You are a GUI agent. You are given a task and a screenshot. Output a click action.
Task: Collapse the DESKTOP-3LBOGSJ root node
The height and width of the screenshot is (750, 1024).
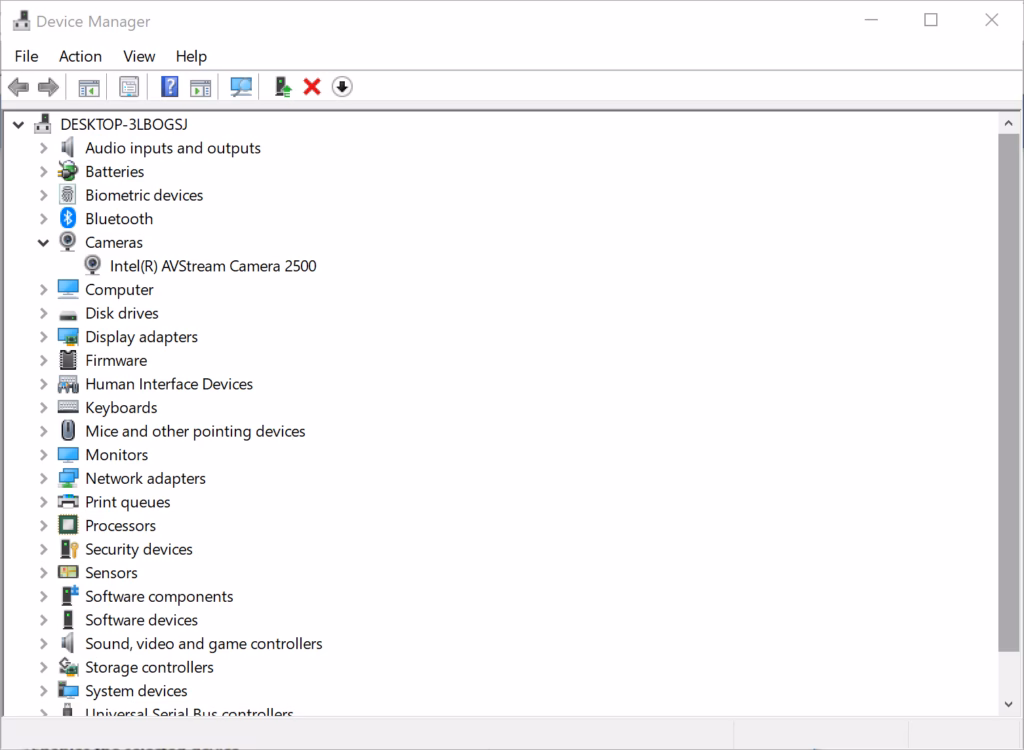click(19, 125)
